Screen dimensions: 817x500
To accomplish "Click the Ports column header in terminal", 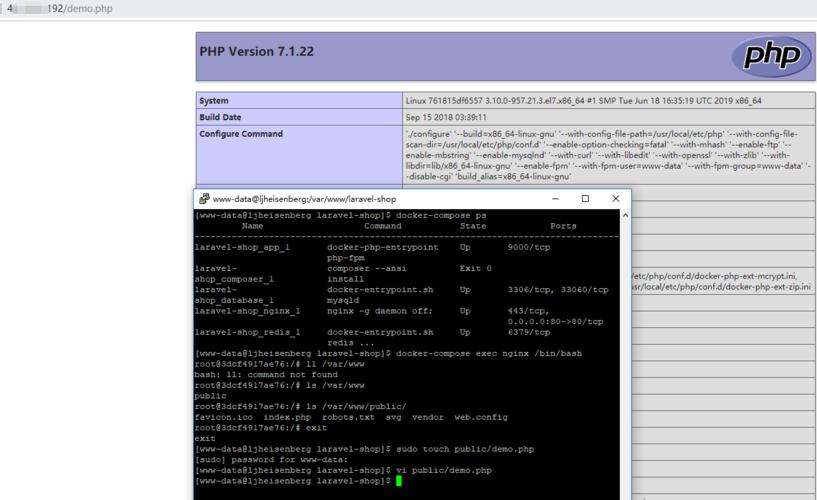I will coord(563,226).
